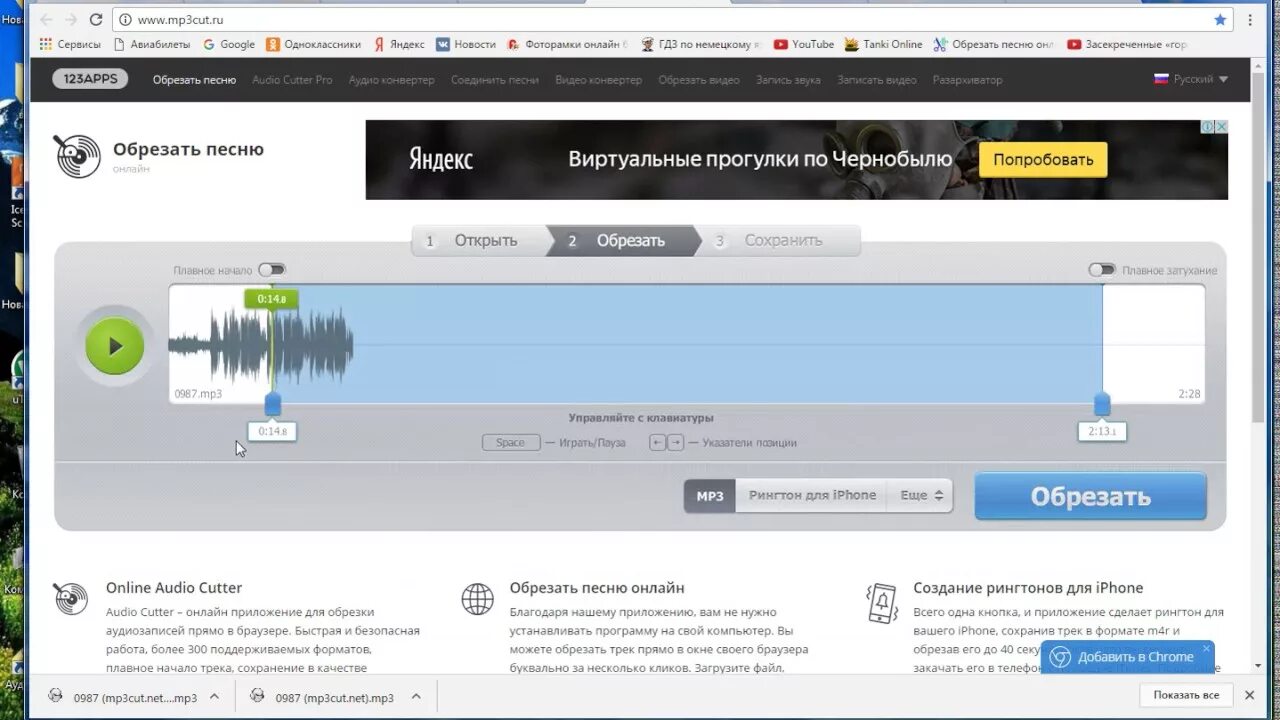Click the Space key hint button

[x=510, y=443]
